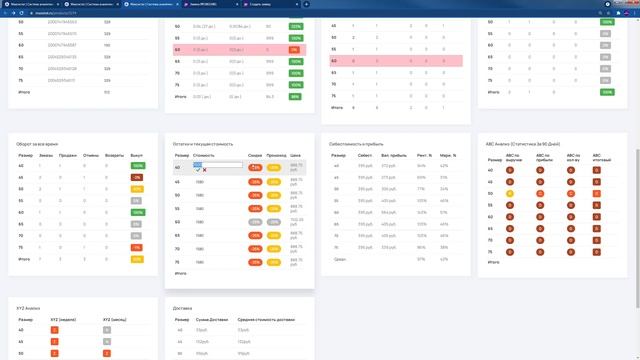
Task: Click the cost input field for size 40
Action: pos(218,164)
